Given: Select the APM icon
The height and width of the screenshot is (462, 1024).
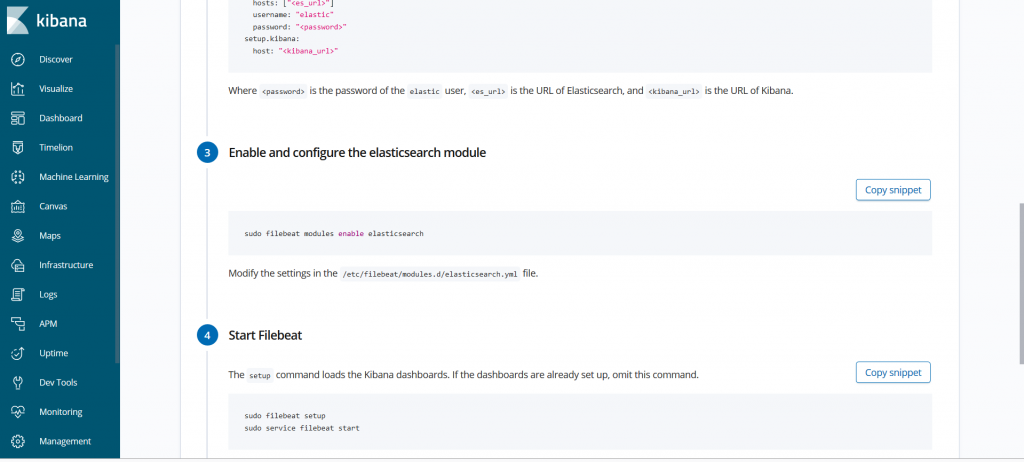Looking at the screenshot, I should pyautogui.click(x=18, y=324).
